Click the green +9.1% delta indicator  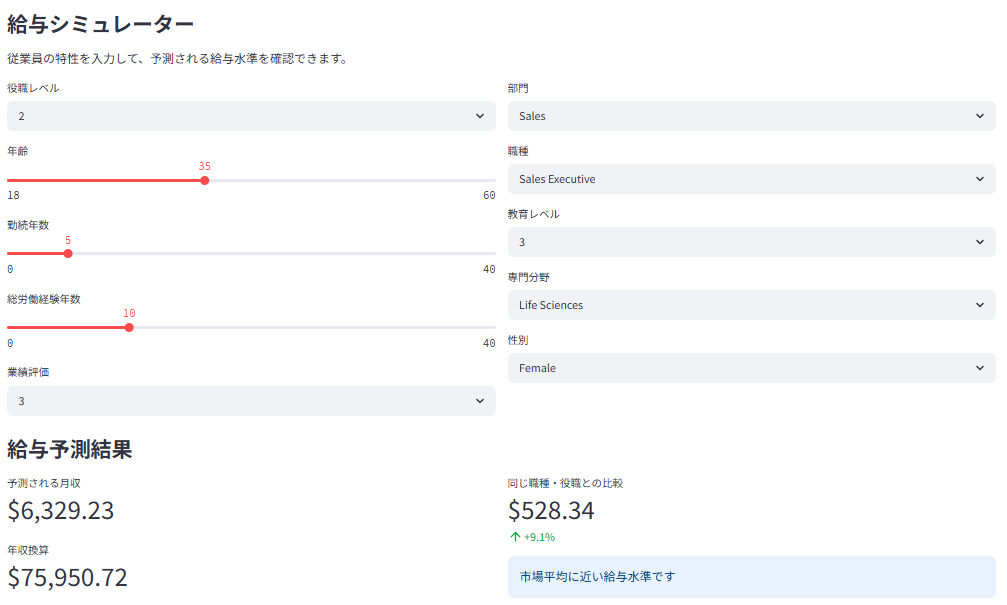click(532, 537)
